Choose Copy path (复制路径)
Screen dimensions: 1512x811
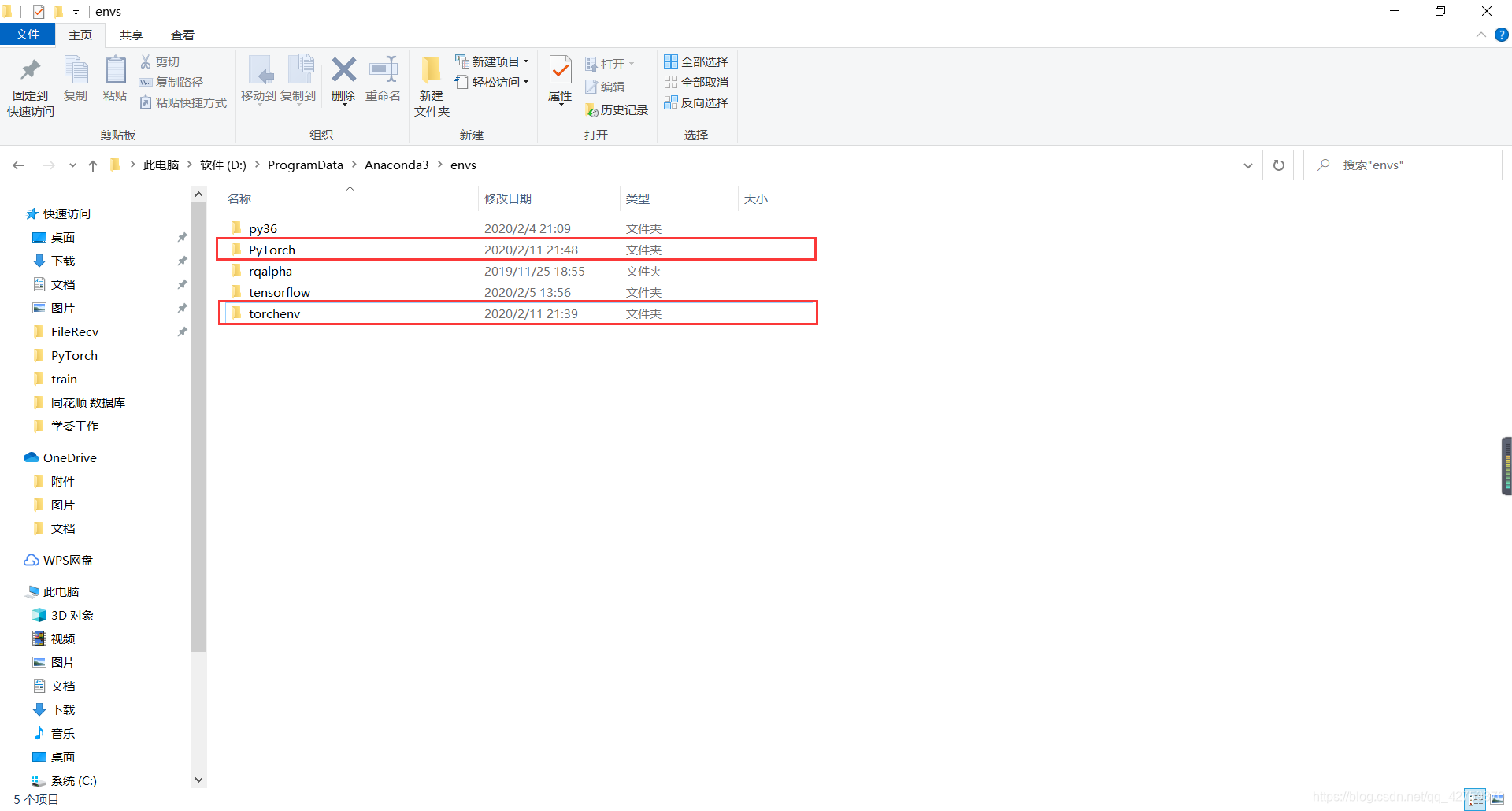point(172,82)
